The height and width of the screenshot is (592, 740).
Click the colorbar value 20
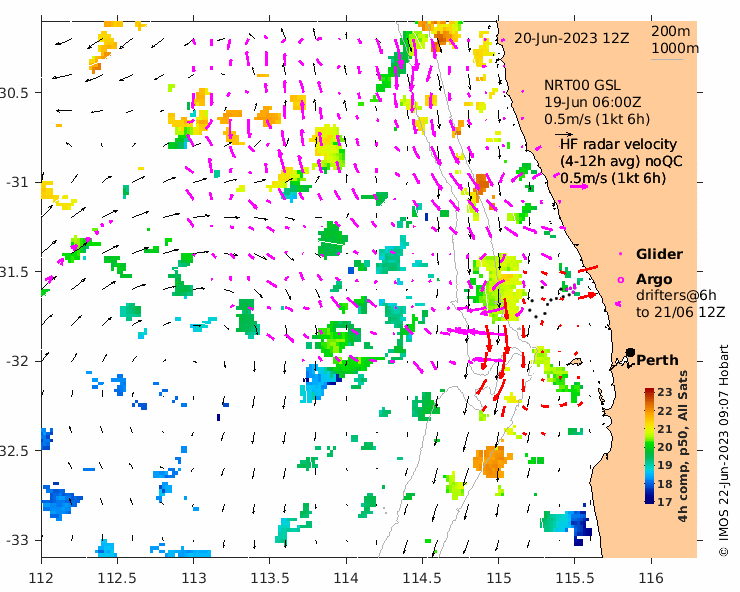pyautogui.click(x=664, y=447)
